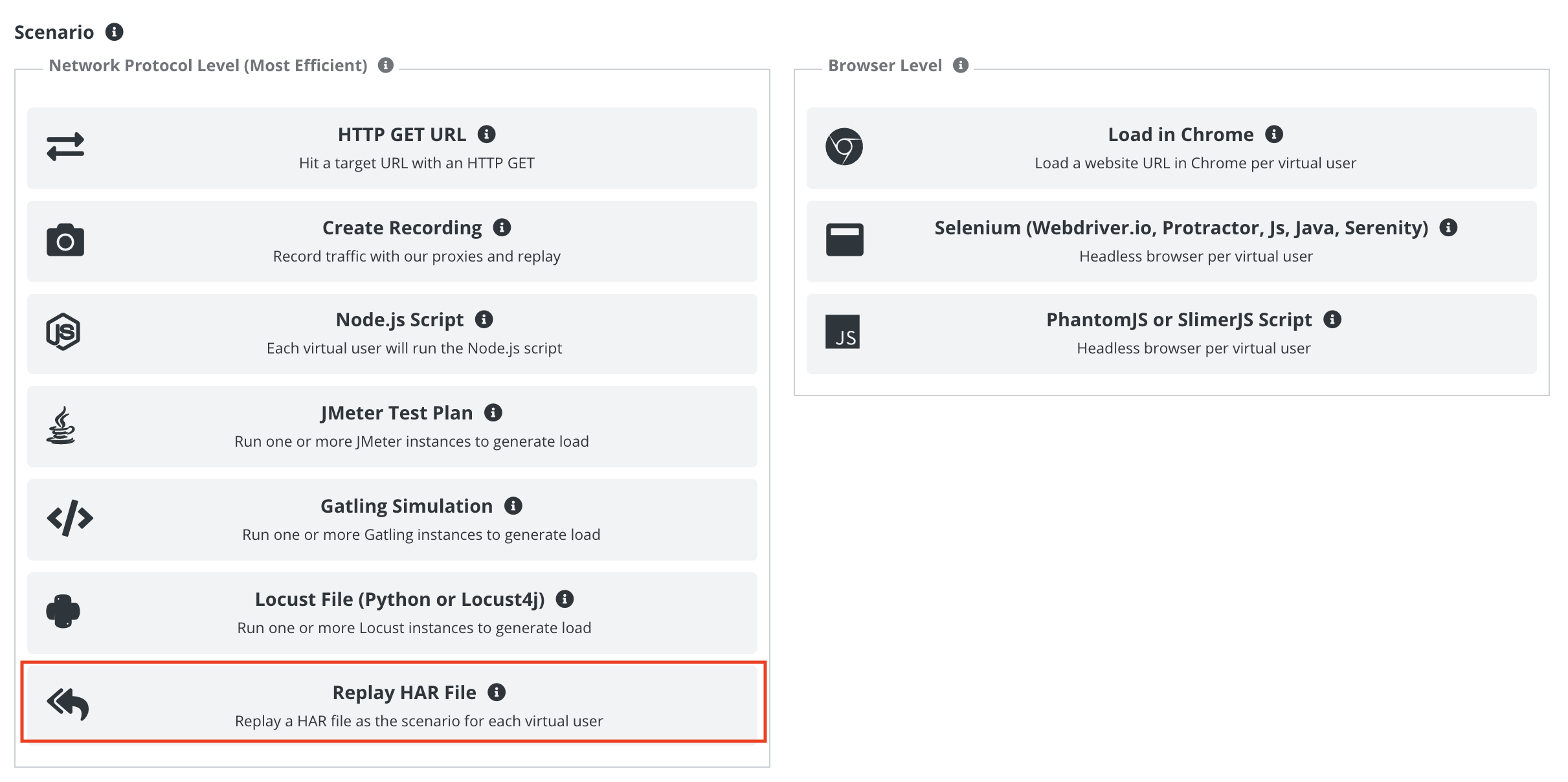Open info icon next to Scenario heading
The image size is (1568, 782).
click(115, 32)
